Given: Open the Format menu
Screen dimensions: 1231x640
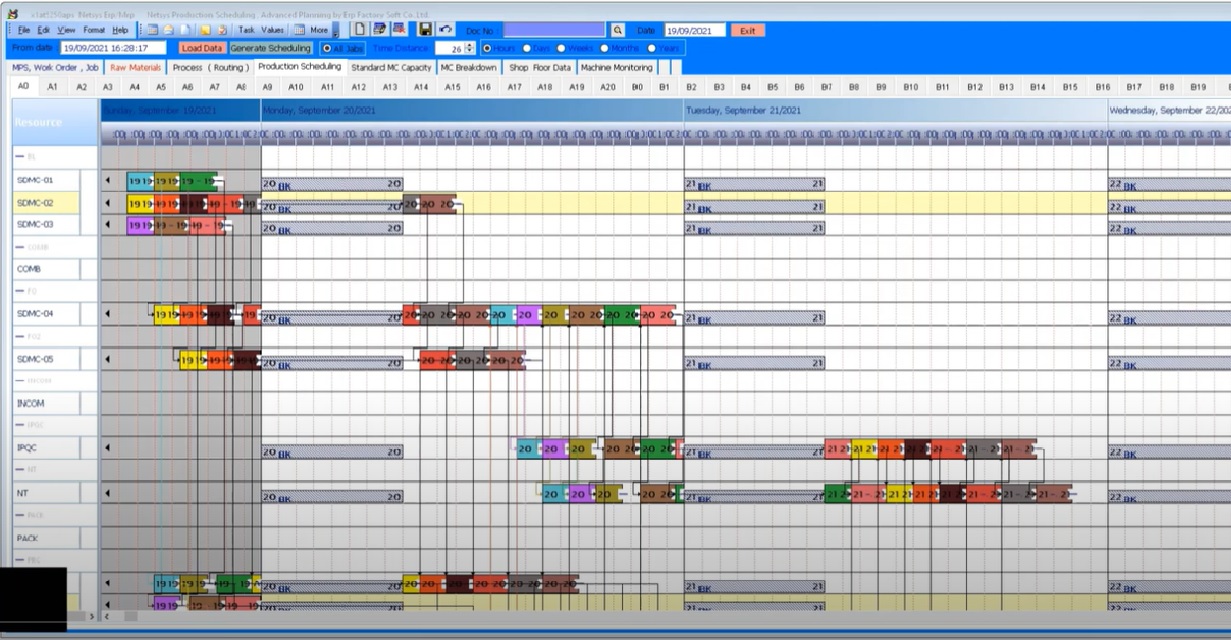Looking at the screenshot, I should click(x=94, y=30).
